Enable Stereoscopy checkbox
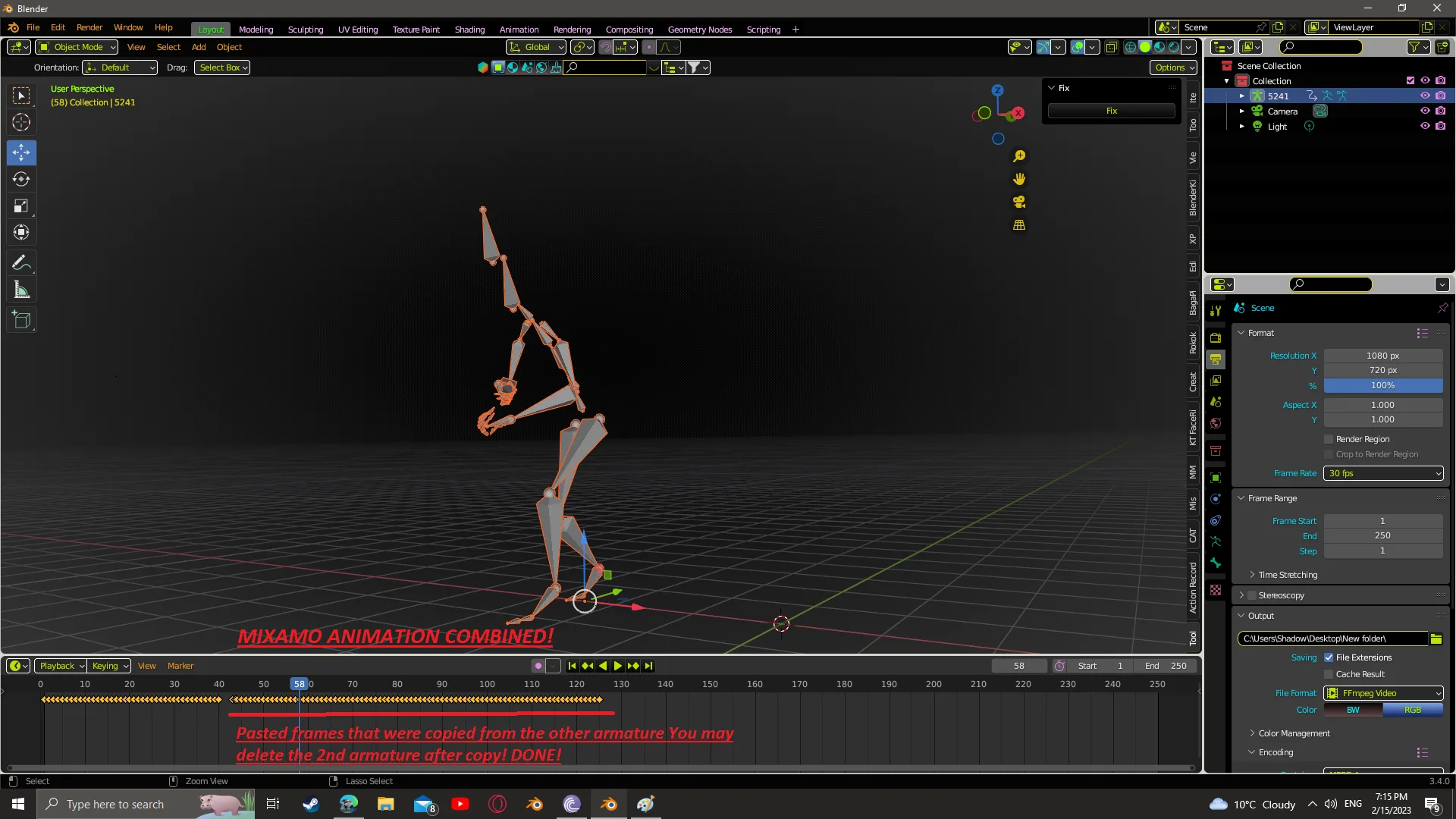 [x=1252, y=595]
